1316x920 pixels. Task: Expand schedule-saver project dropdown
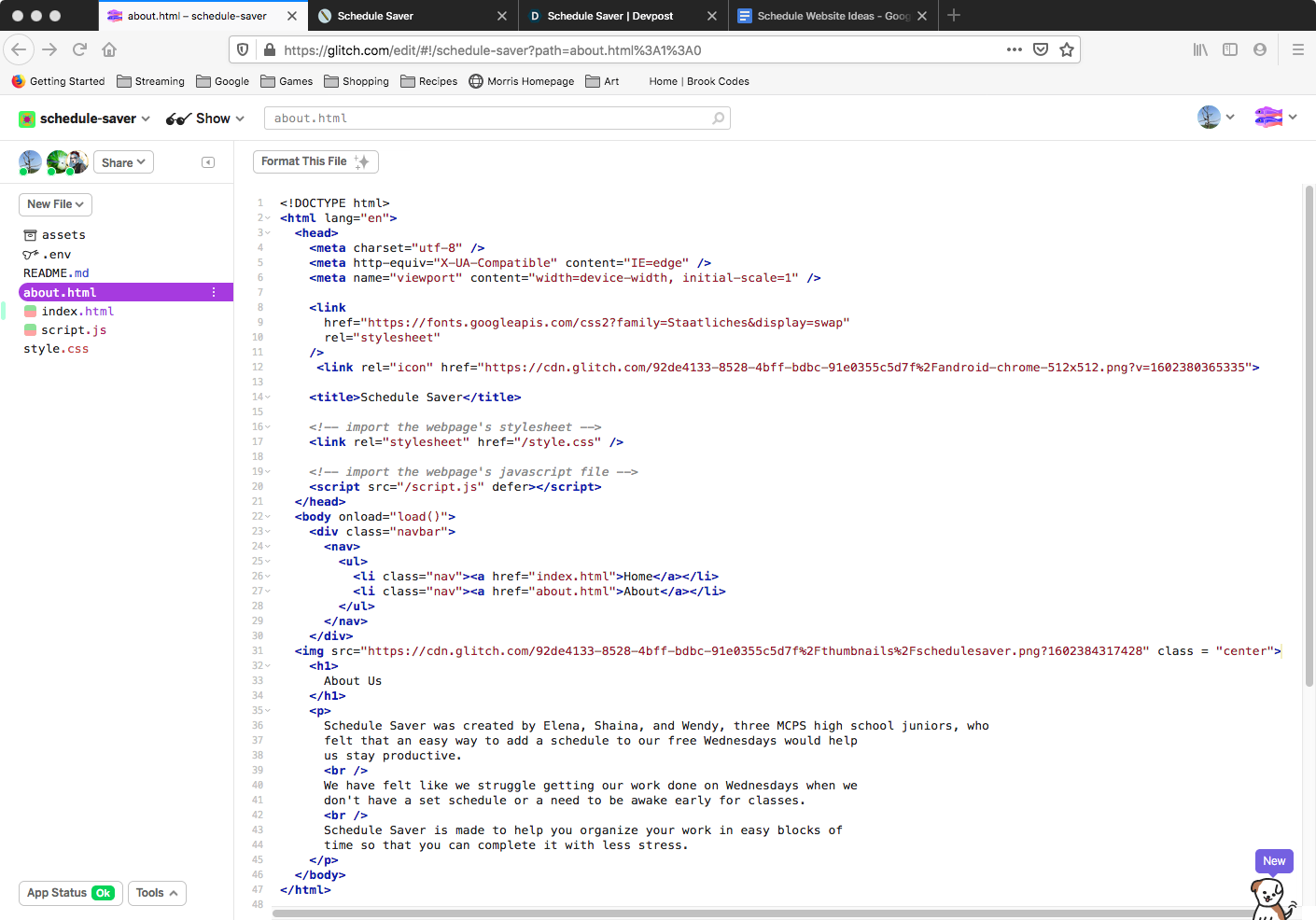click(x=84, y=118)
